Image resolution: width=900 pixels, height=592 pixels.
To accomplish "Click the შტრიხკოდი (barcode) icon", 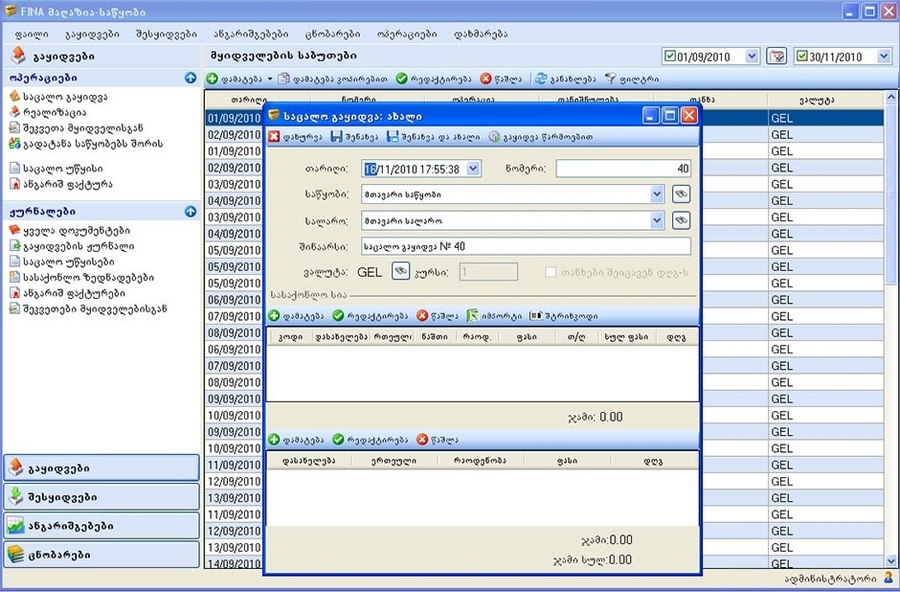I will click(536, 316).
